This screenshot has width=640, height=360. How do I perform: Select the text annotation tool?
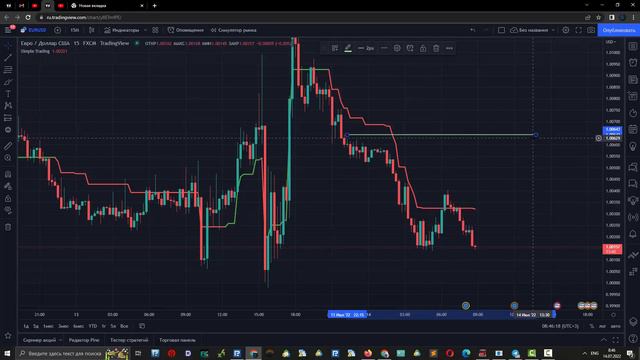click(x=8, y=94)
